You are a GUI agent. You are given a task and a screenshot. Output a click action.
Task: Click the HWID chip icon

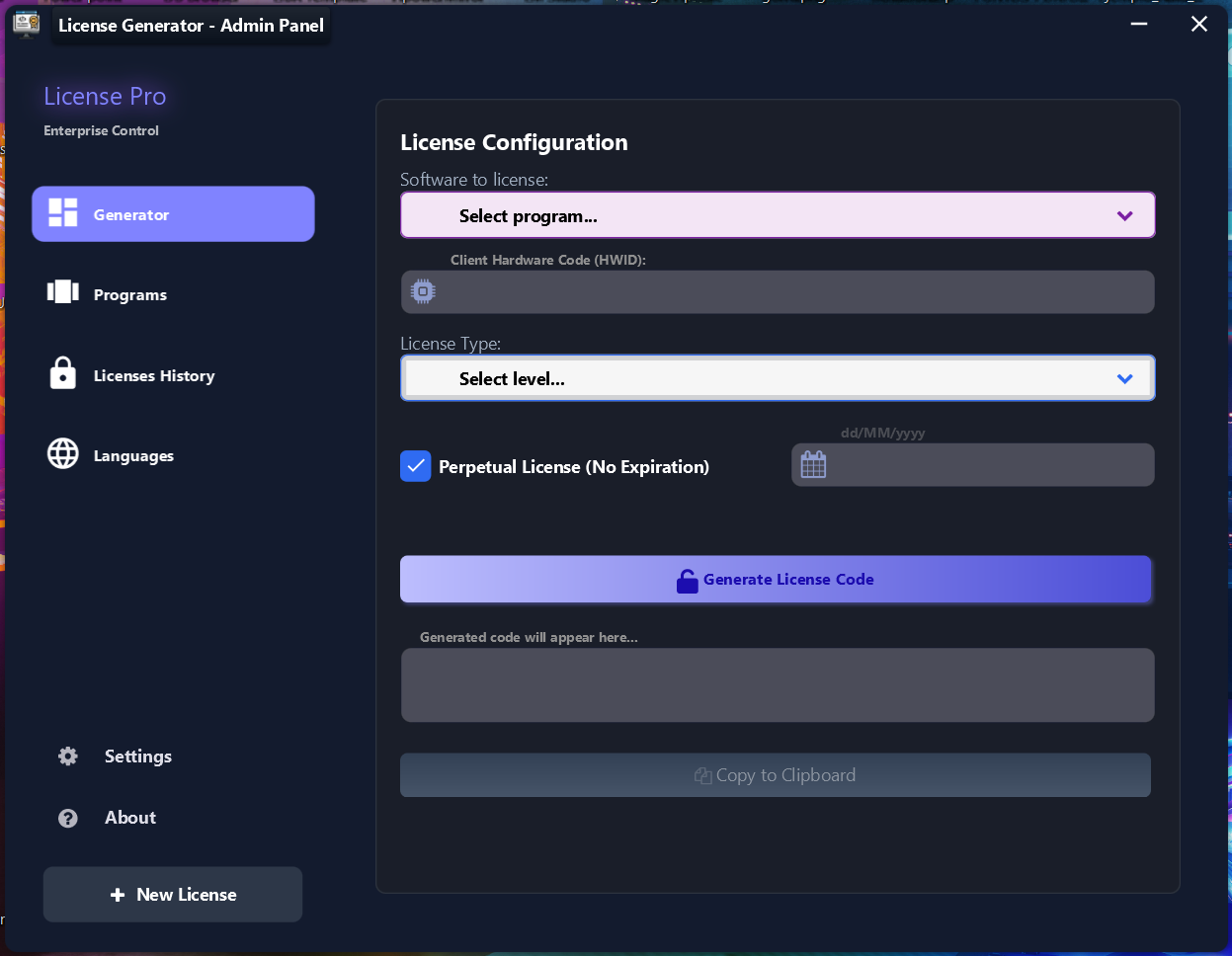(x=423, y=291)
